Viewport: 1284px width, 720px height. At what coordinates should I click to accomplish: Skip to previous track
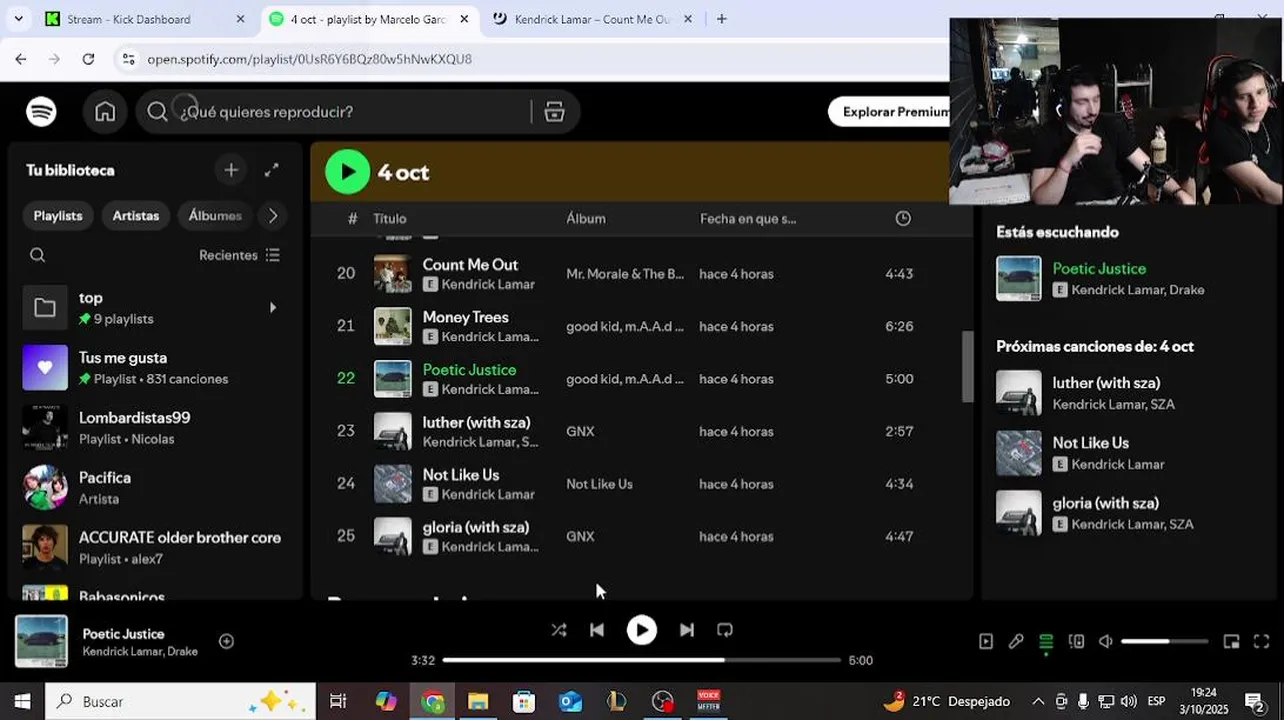point(597,630)
